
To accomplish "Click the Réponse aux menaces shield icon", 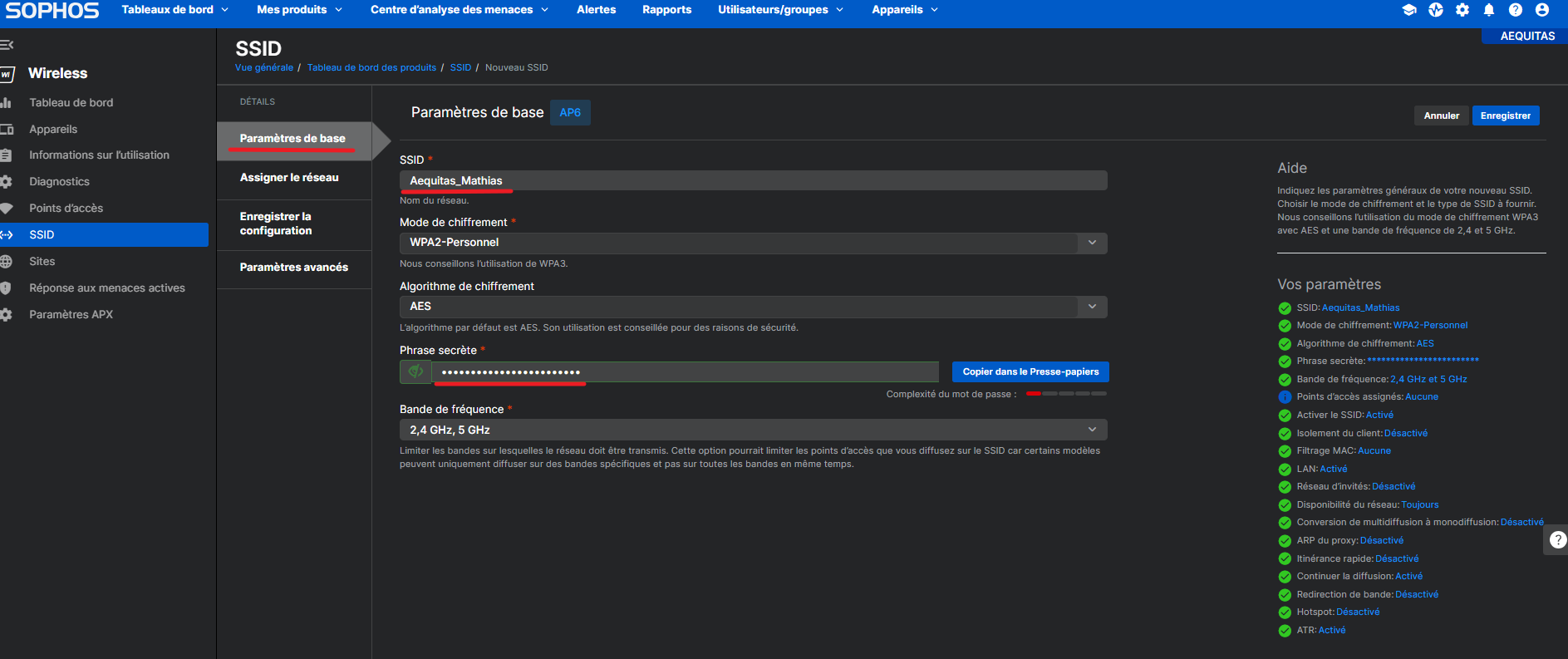I will click(6, 288).
